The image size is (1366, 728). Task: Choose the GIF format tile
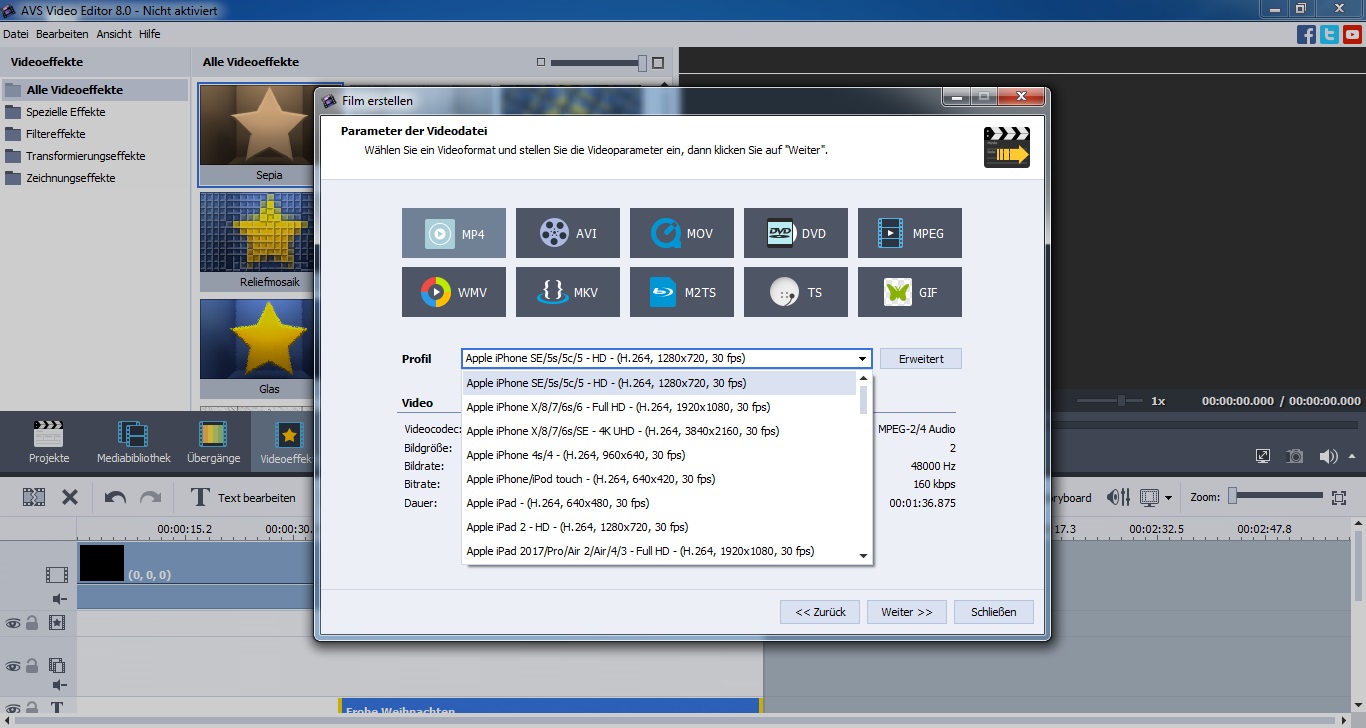click(910, 292)
